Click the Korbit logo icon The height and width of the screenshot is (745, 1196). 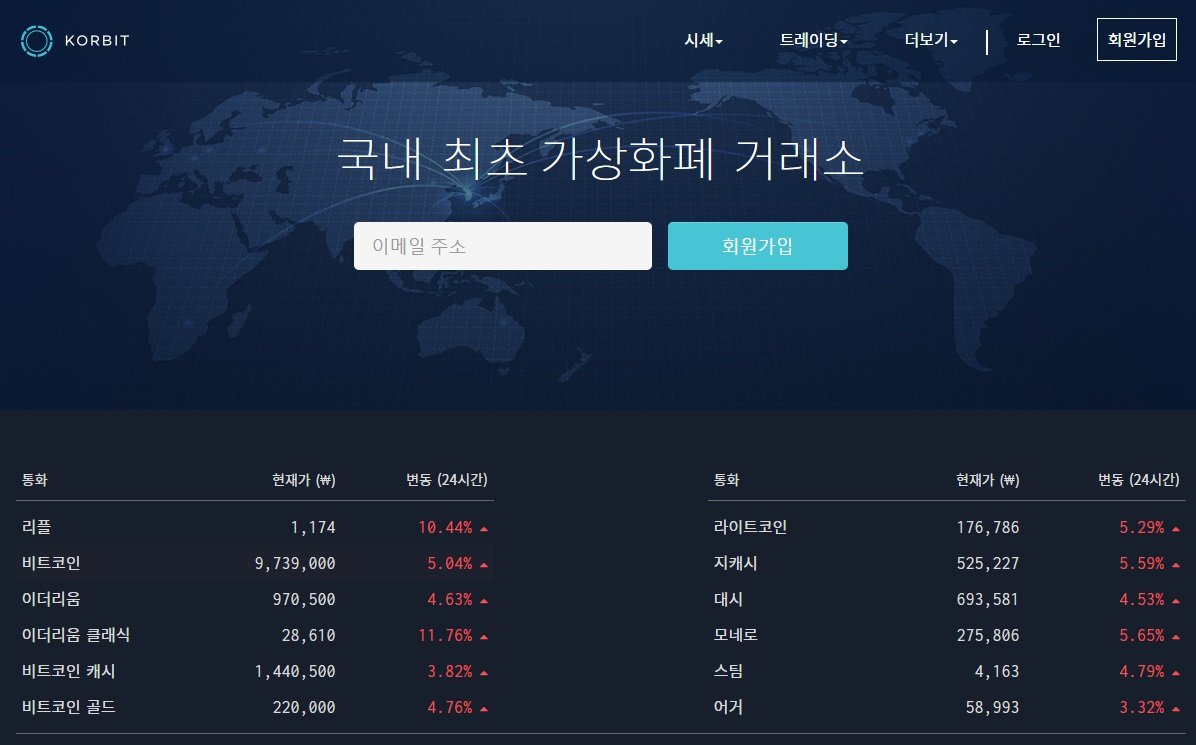point(36,40)
